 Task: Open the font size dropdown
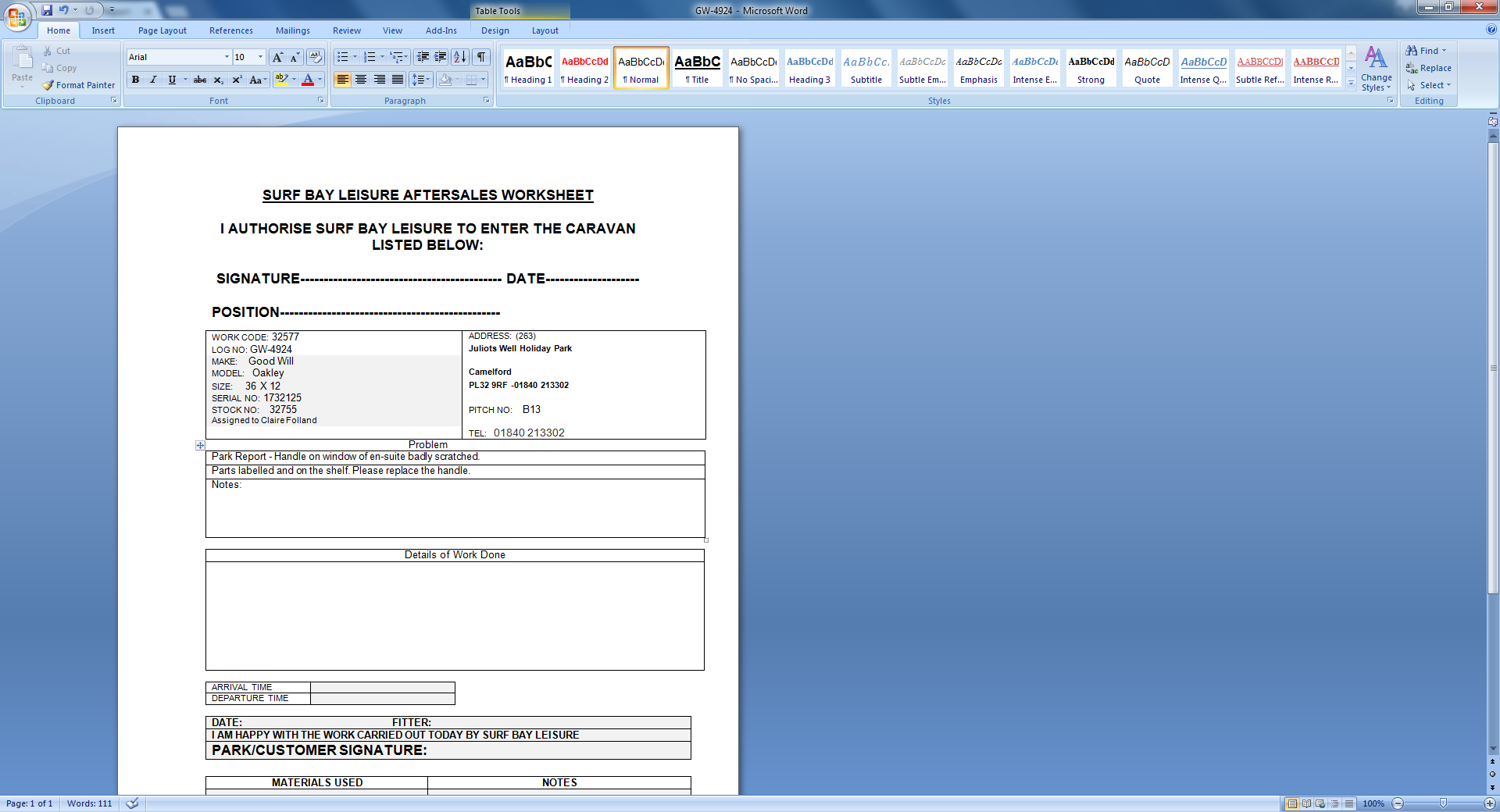pos(260,57)
